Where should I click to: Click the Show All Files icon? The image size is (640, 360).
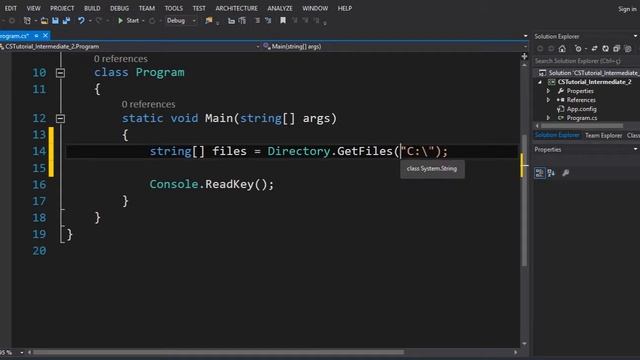click(628, 49)
